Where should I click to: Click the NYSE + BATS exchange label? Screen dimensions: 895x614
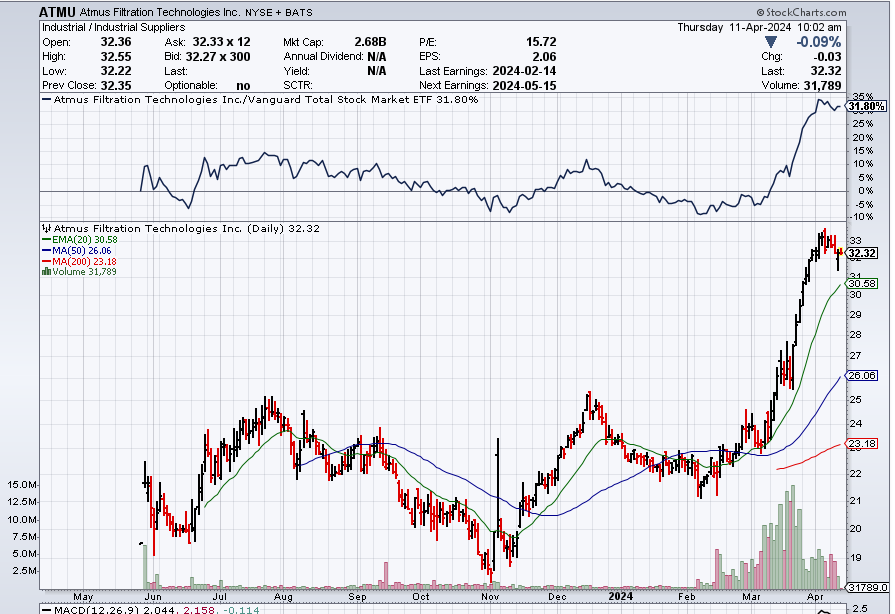[x=279, y=12]
